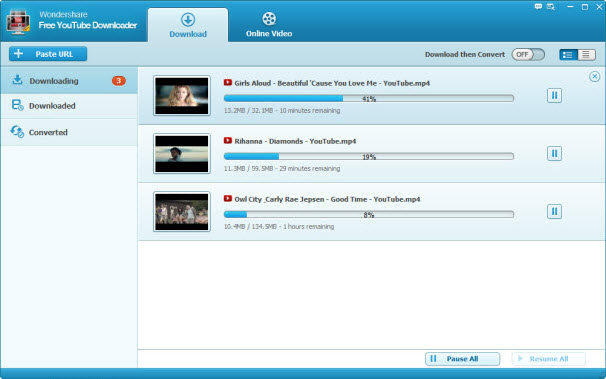Viewport: 606px width, 379px height.
Task: Open the Converted list in sidebar
Action: [x=69, y=132]
